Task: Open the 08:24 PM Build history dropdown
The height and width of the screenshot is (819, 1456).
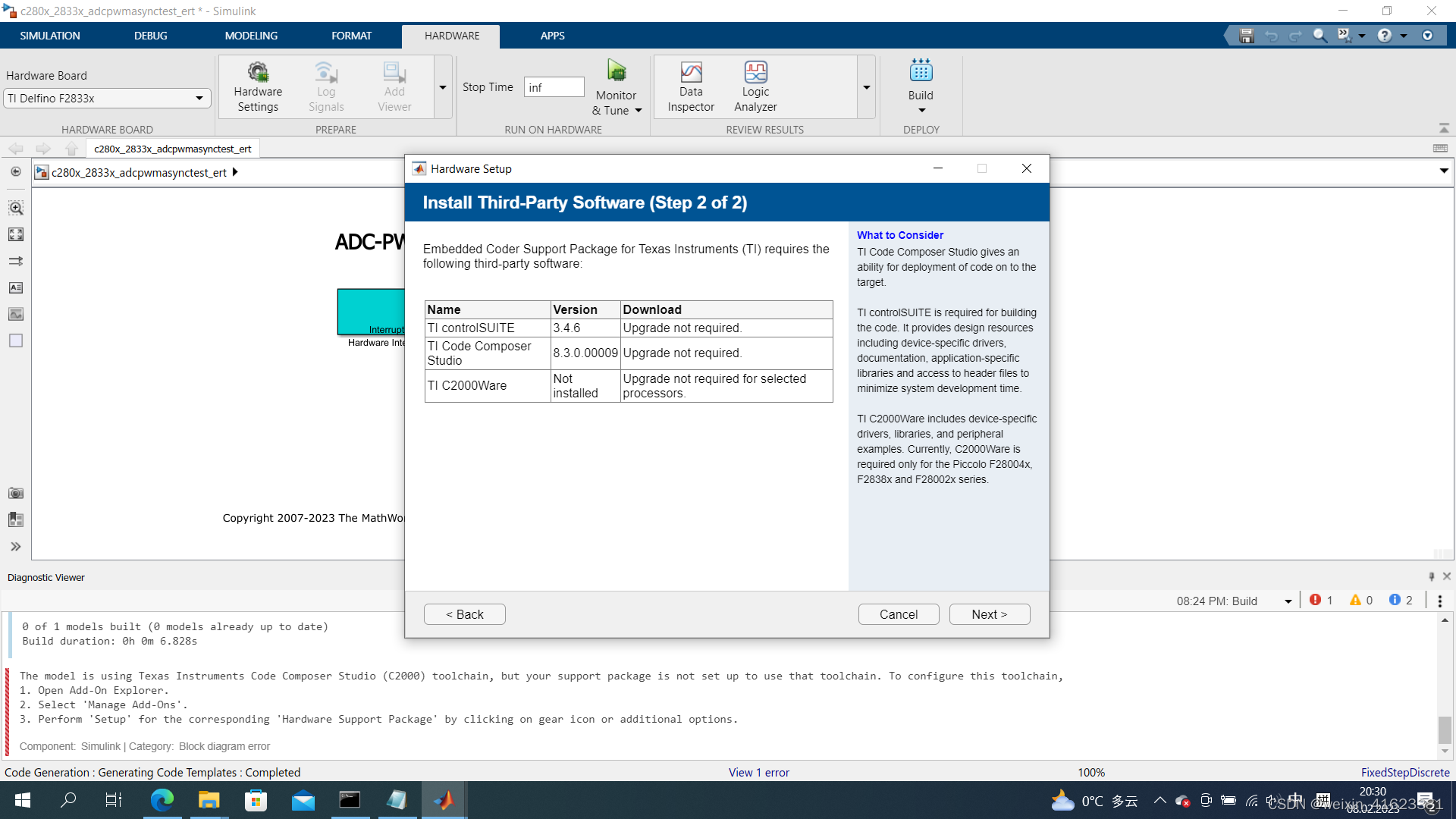Action: (1288, 601)
